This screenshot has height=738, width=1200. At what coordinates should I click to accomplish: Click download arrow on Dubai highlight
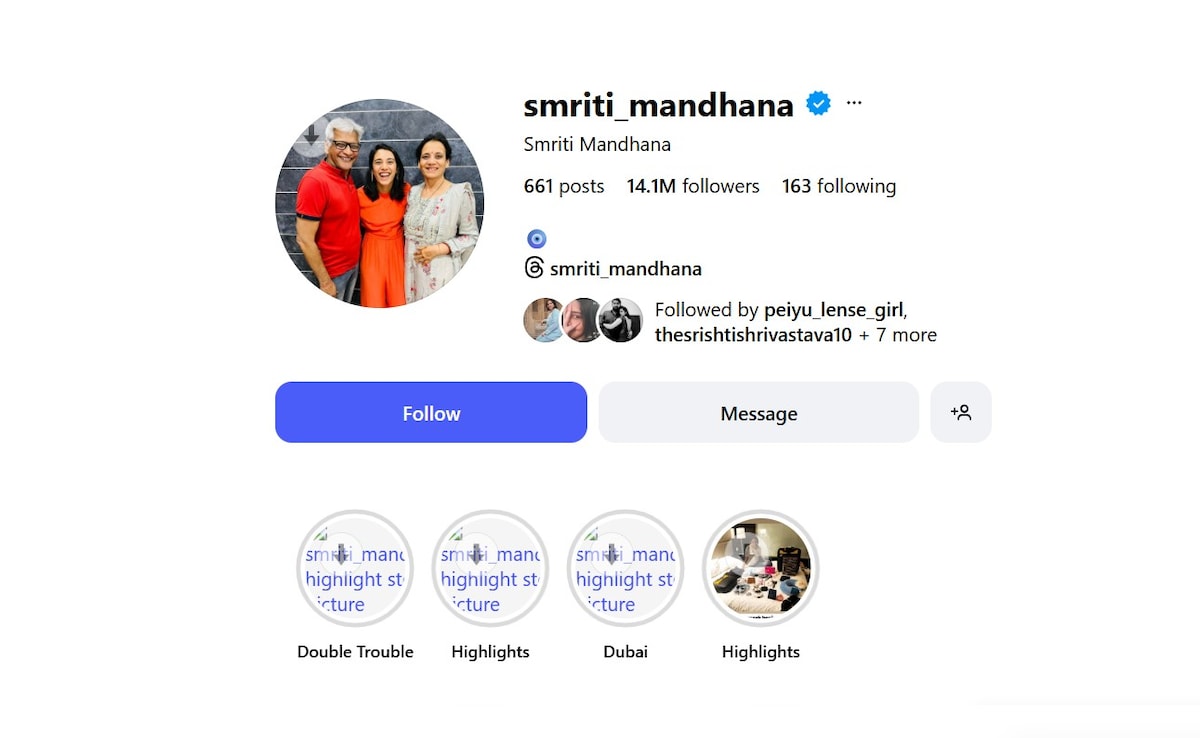(x=611, y=554)
